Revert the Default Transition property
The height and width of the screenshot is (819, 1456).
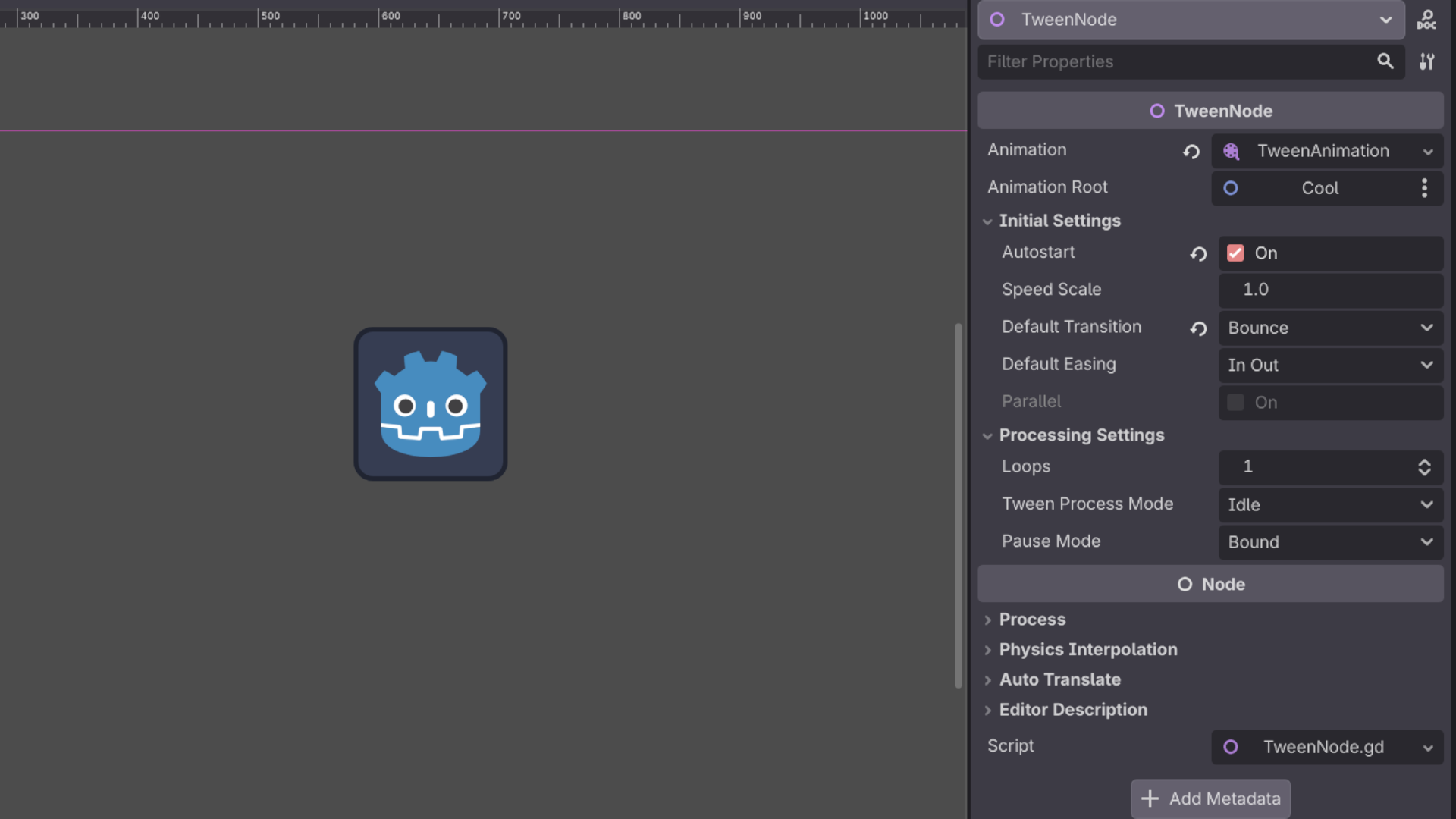click(1198, 329)
